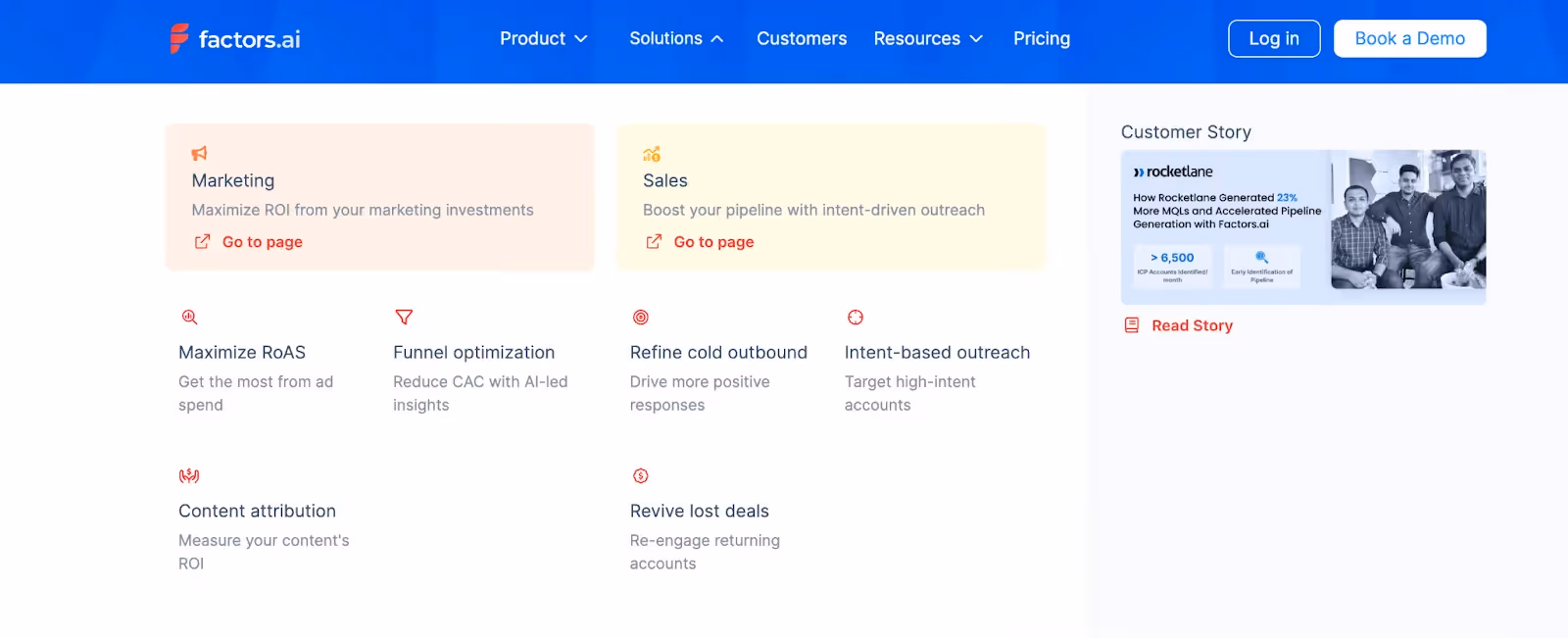
Task: Click the Revive lost deals dollar icon
Action: [641, 476]
